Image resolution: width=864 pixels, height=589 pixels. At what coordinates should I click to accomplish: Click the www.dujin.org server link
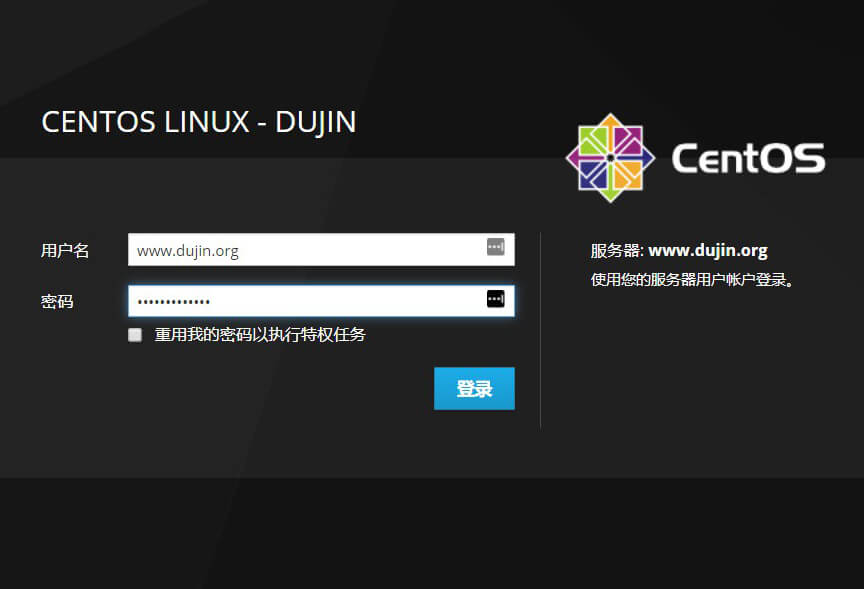pyautogui.click(x=709, y=249)
